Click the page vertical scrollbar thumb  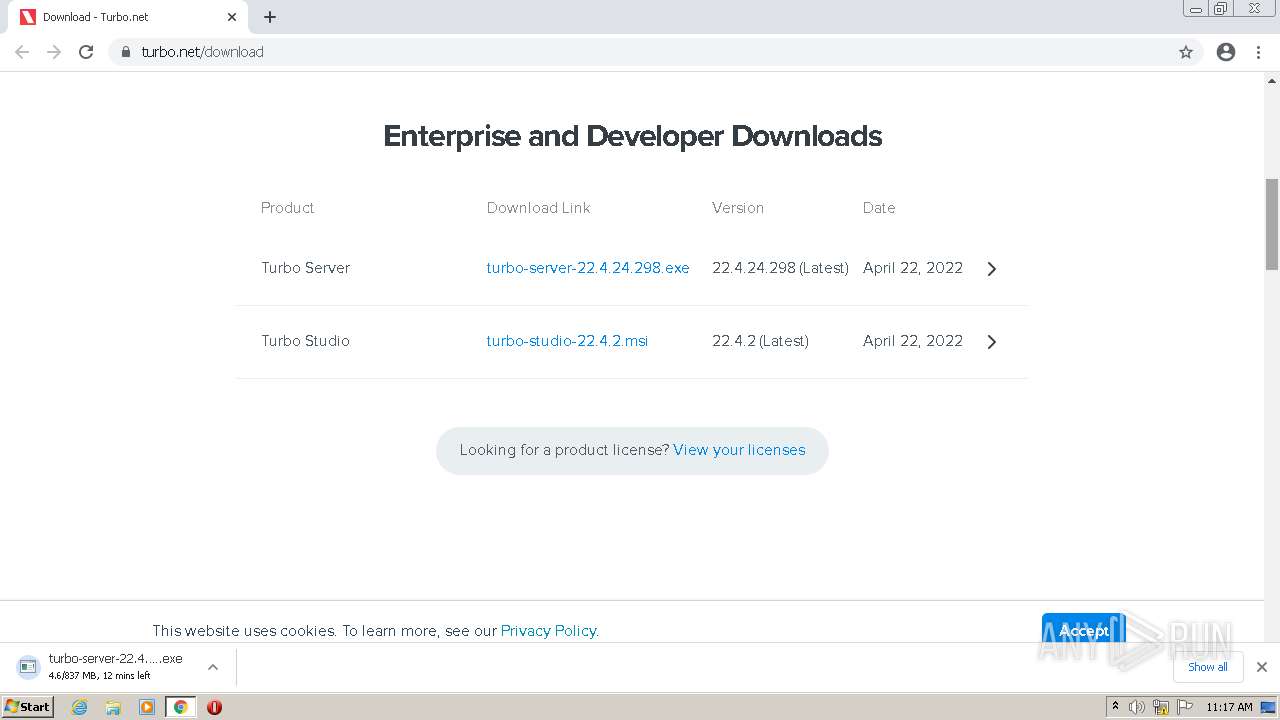(x=1272, y=225)
